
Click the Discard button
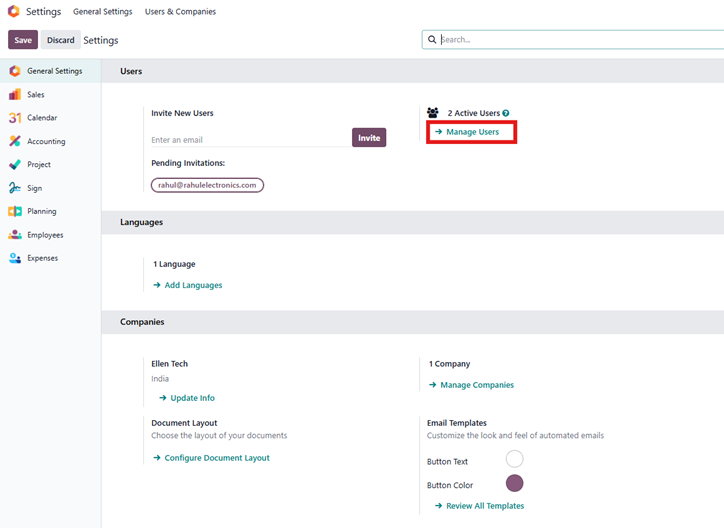point(60,40)
